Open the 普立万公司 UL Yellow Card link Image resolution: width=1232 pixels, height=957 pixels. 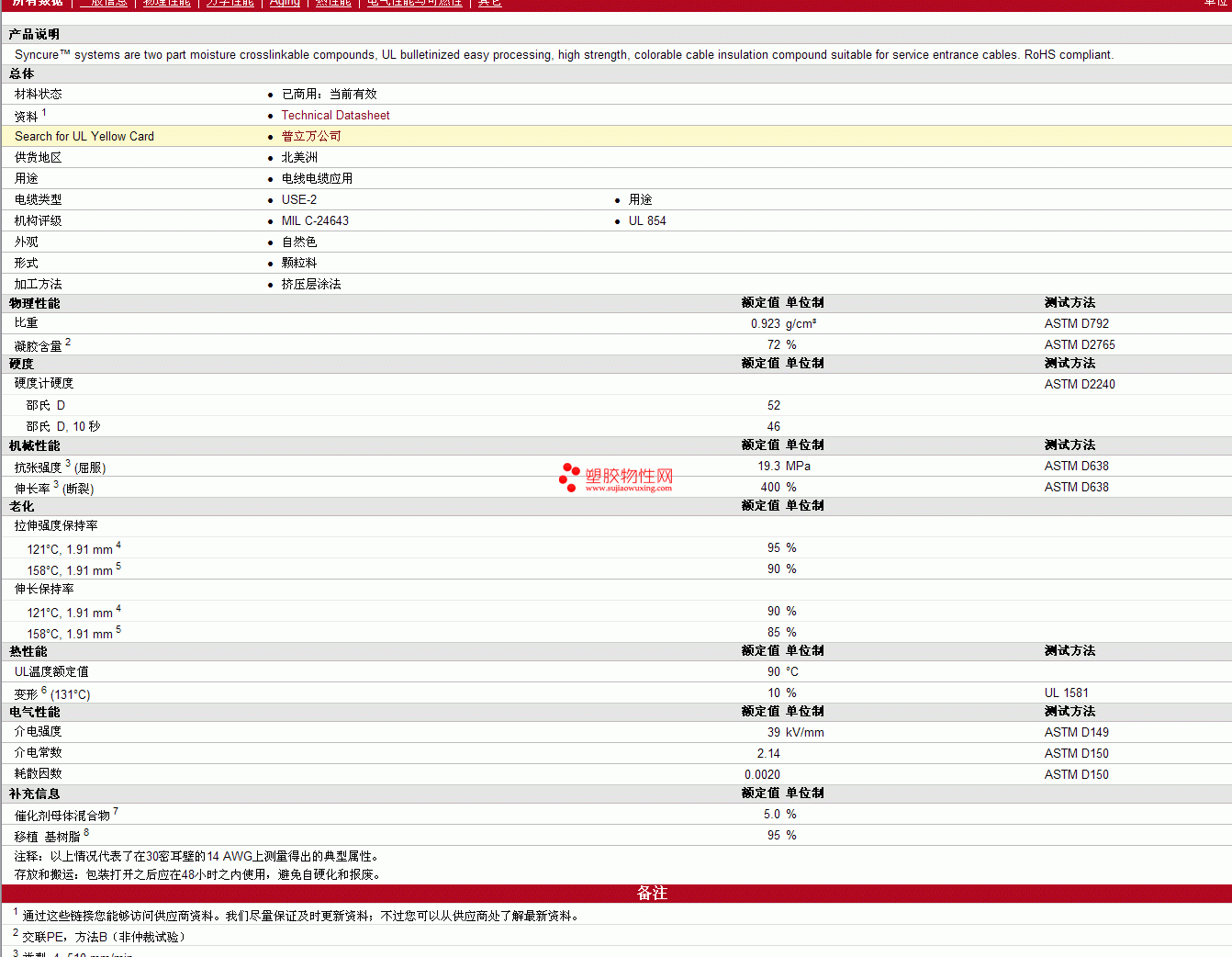pyautogui.click(x=311, y=136)
